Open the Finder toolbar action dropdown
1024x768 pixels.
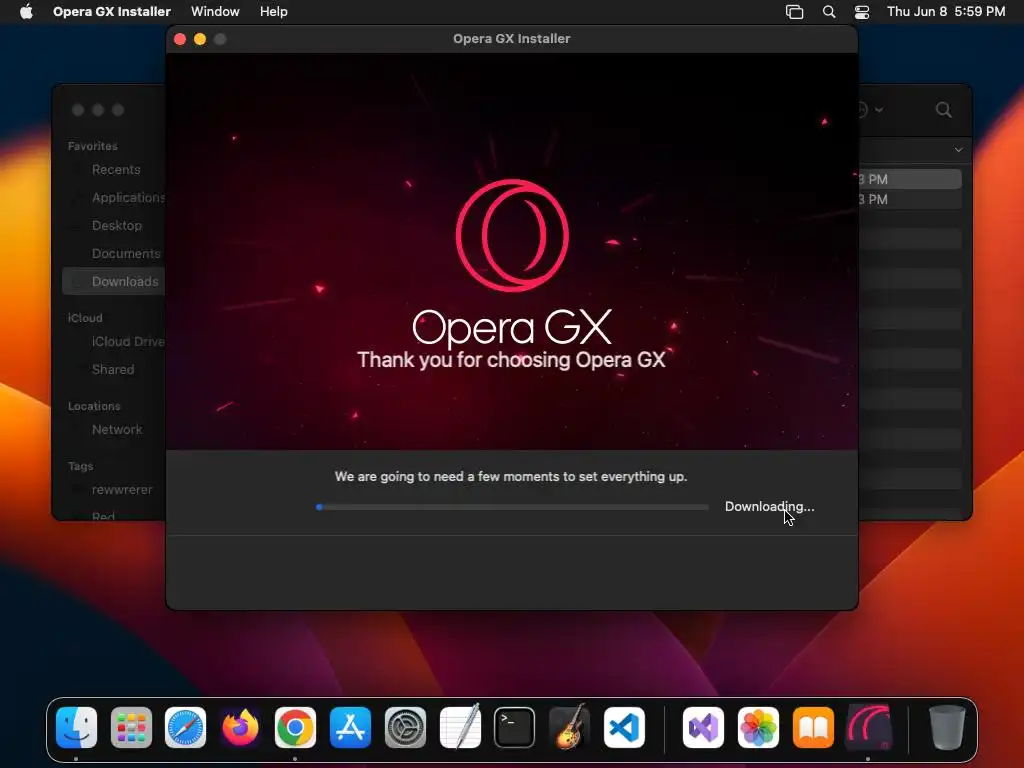point(871,110)
